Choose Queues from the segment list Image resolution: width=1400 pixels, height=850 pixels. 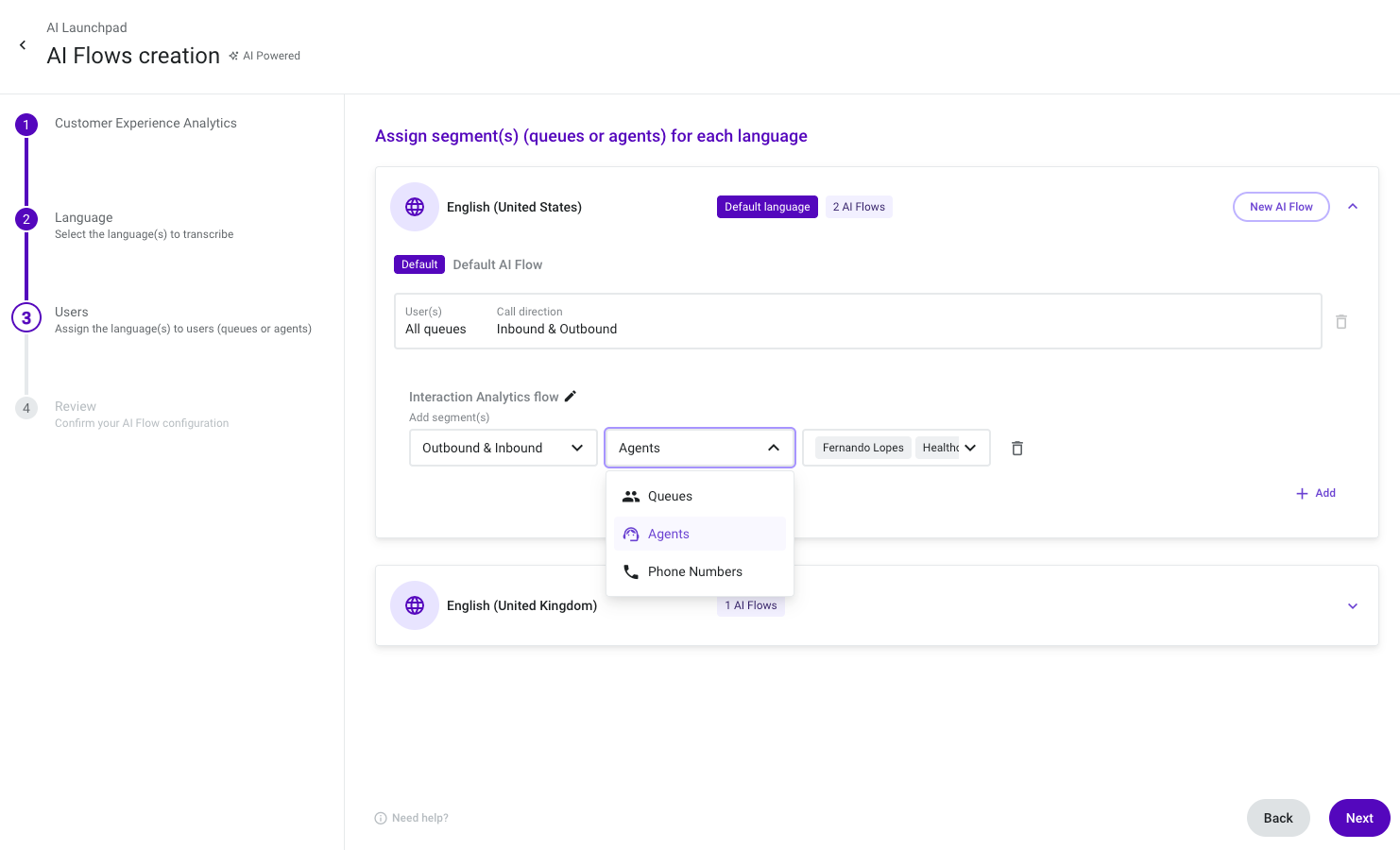(700, 496)
